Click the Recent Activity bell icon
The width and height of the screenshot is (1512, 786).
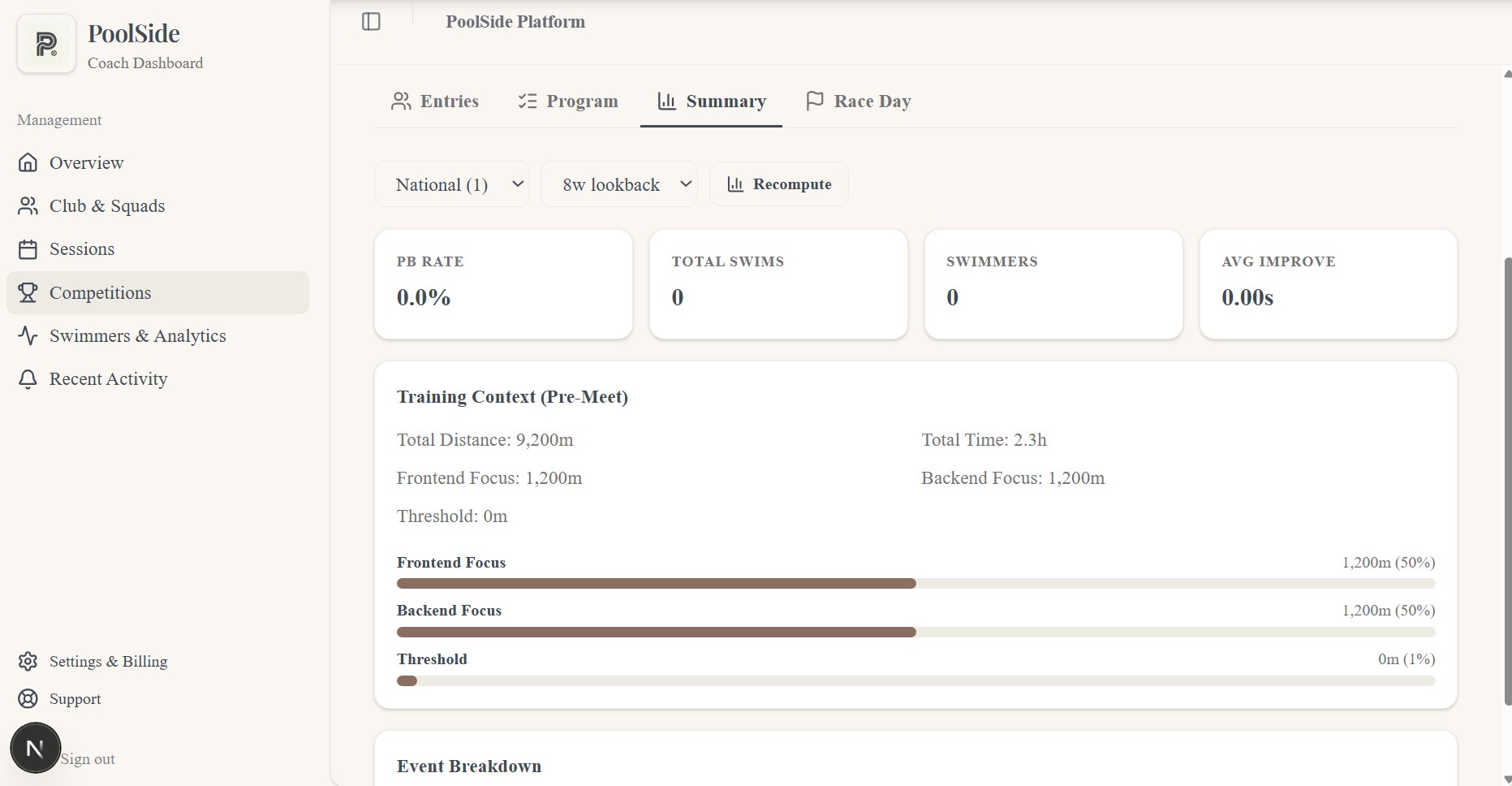pyautogui.click(x=28, y=378)
